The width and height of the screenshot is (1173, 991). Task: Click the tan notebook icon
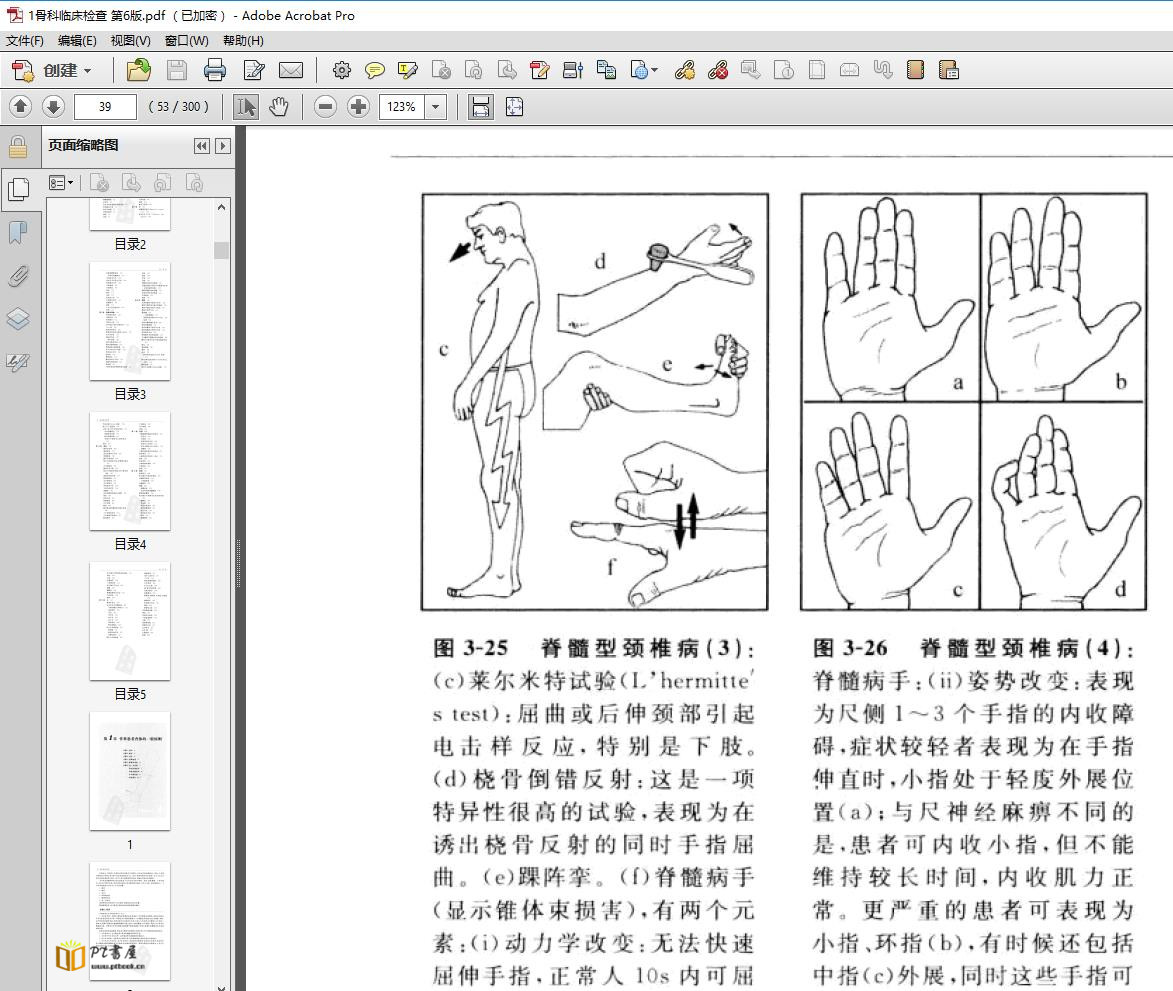[915, 70]
